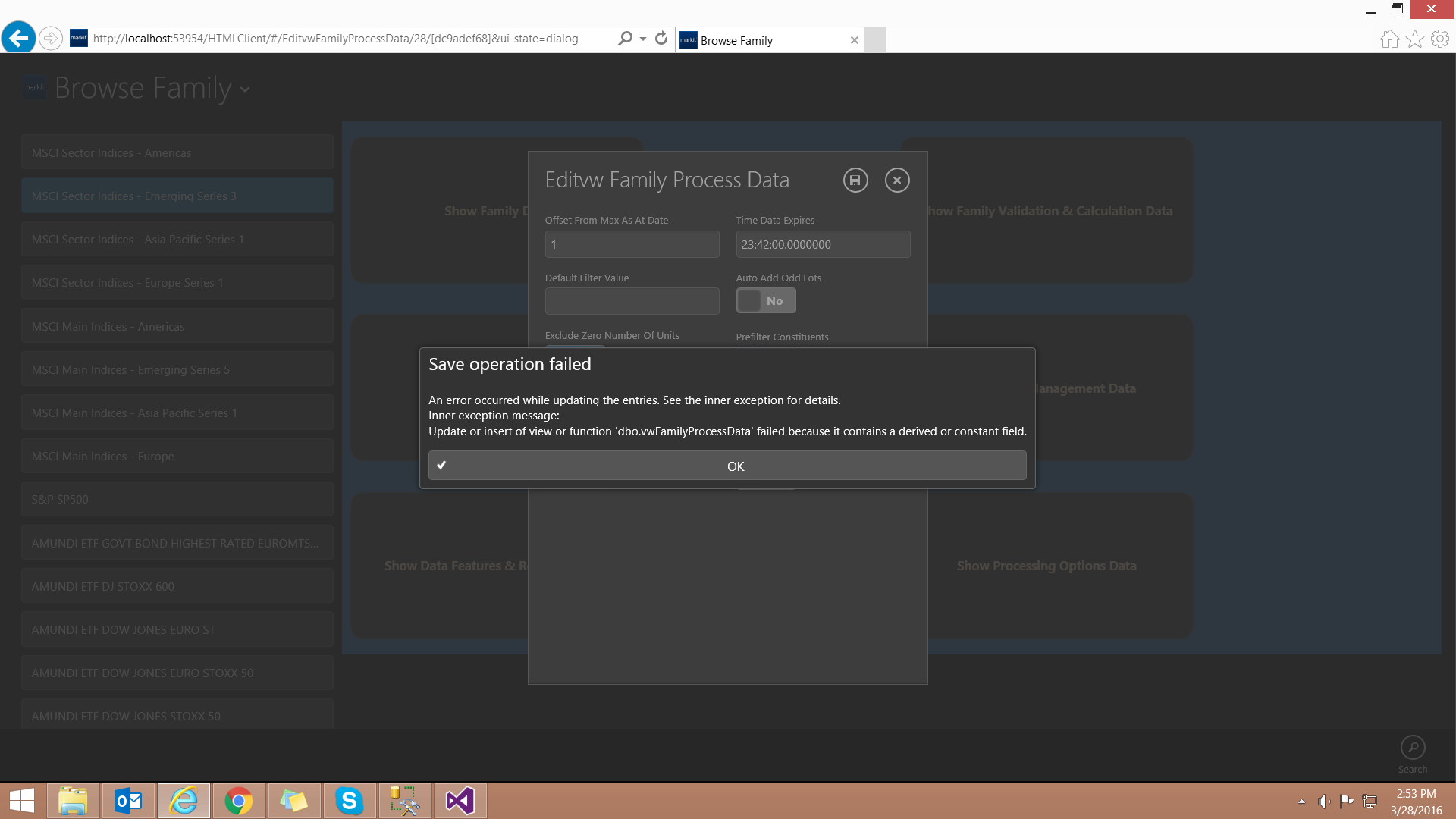Click the volume speaker tray icon
This screenshot has height=819, width=1456.
pyautogui.click(x=1324, y=802)
